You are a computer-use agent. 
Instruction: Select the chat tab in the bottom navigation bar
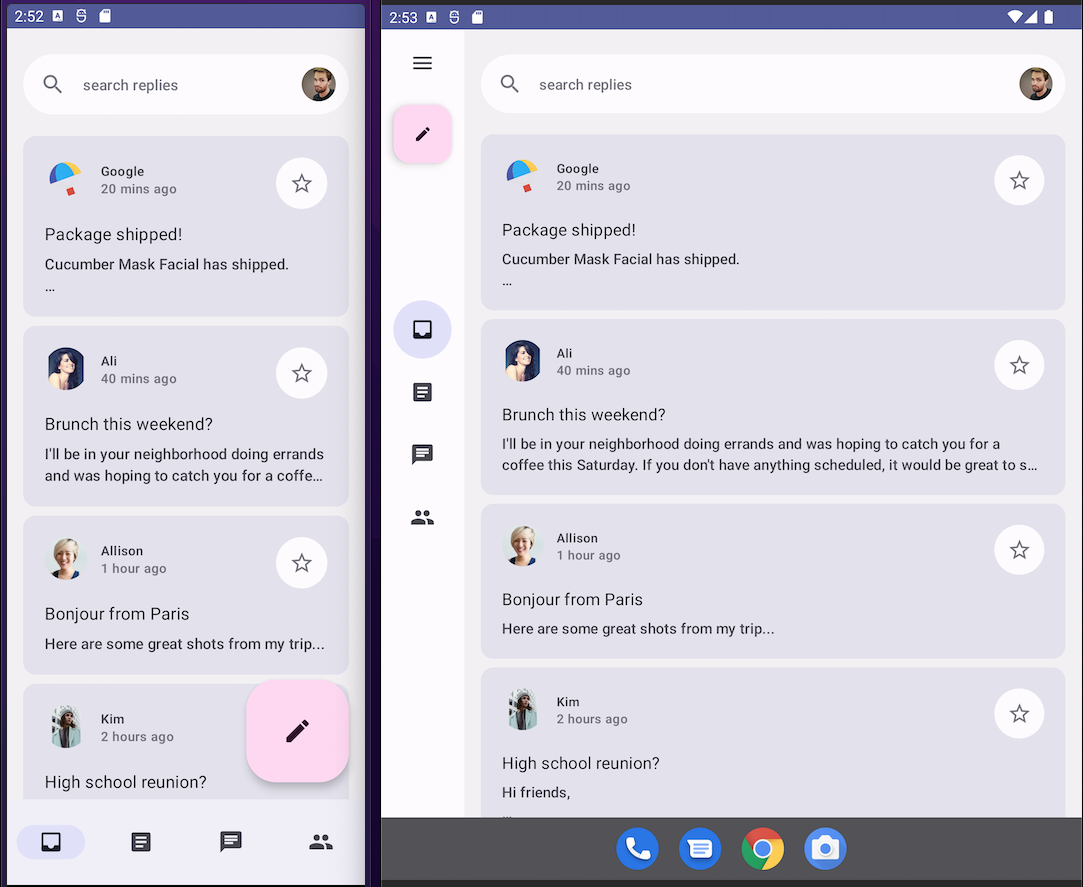coord(231,842)
